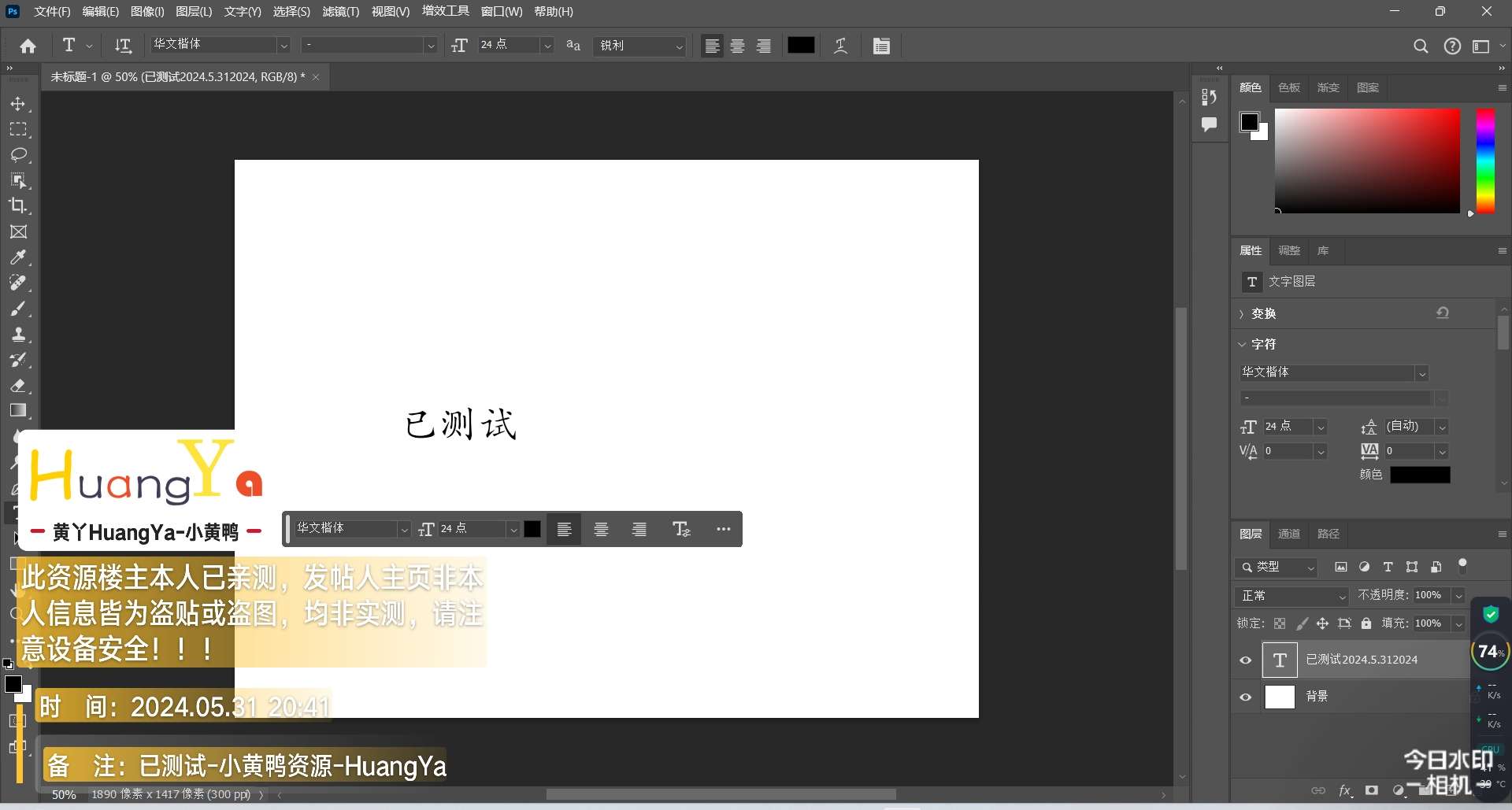Hide the 背景 layer

tap(1246, 697)
